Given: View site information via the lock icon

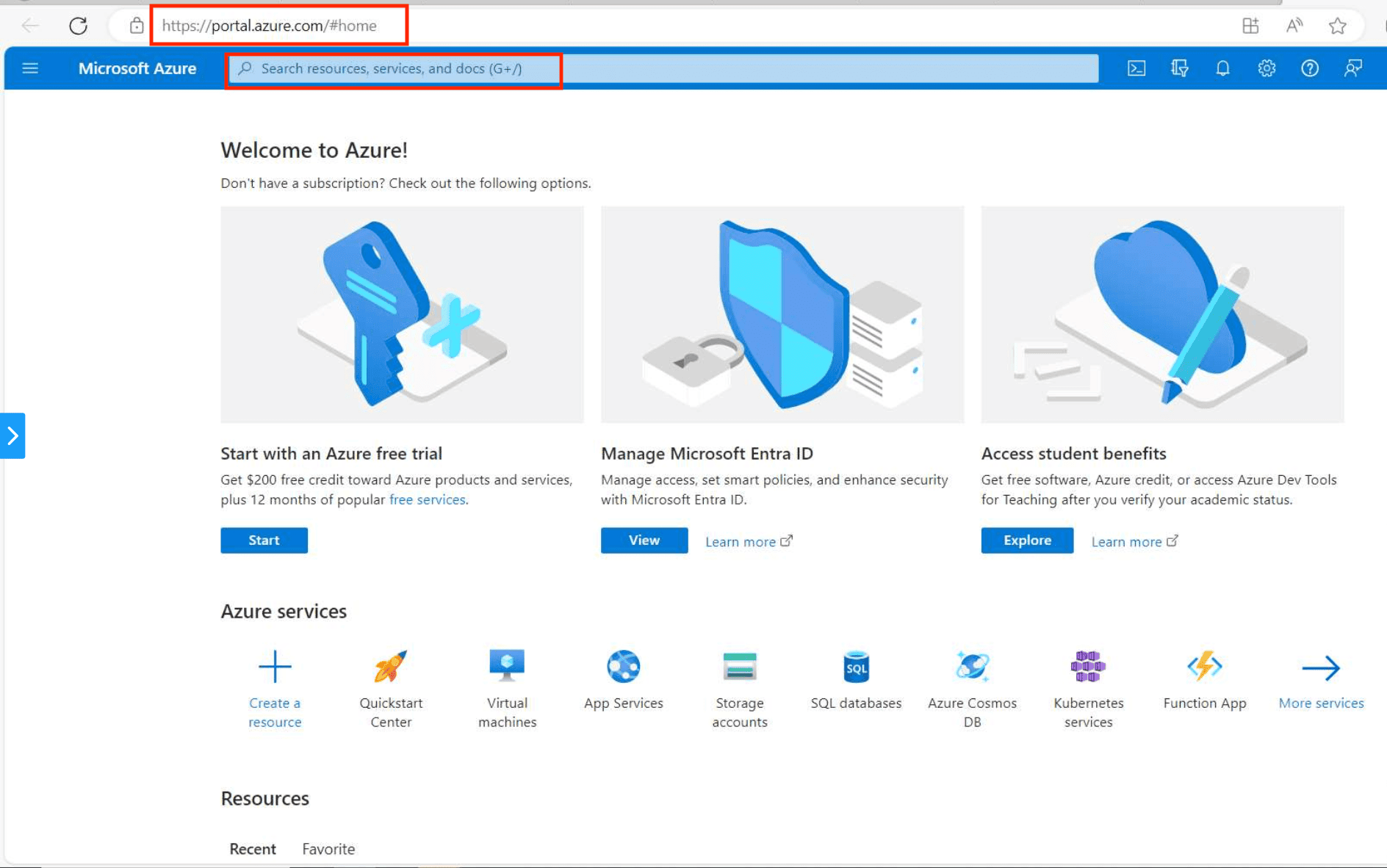Looking at the screenshot, I should pyautogui.click(x=137, y=26).
